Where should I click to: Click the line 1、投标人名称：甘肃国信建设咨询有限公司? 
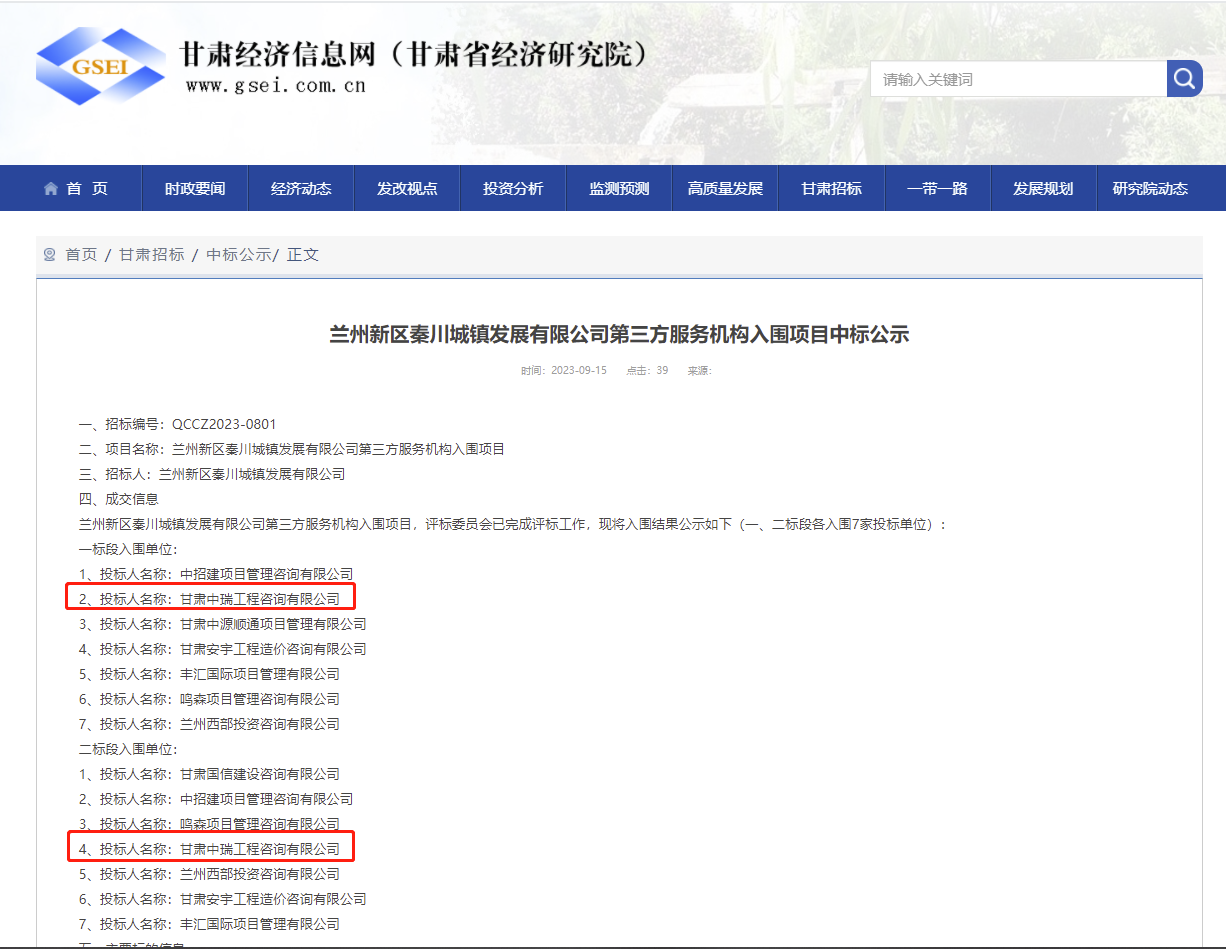pos(210,774)
